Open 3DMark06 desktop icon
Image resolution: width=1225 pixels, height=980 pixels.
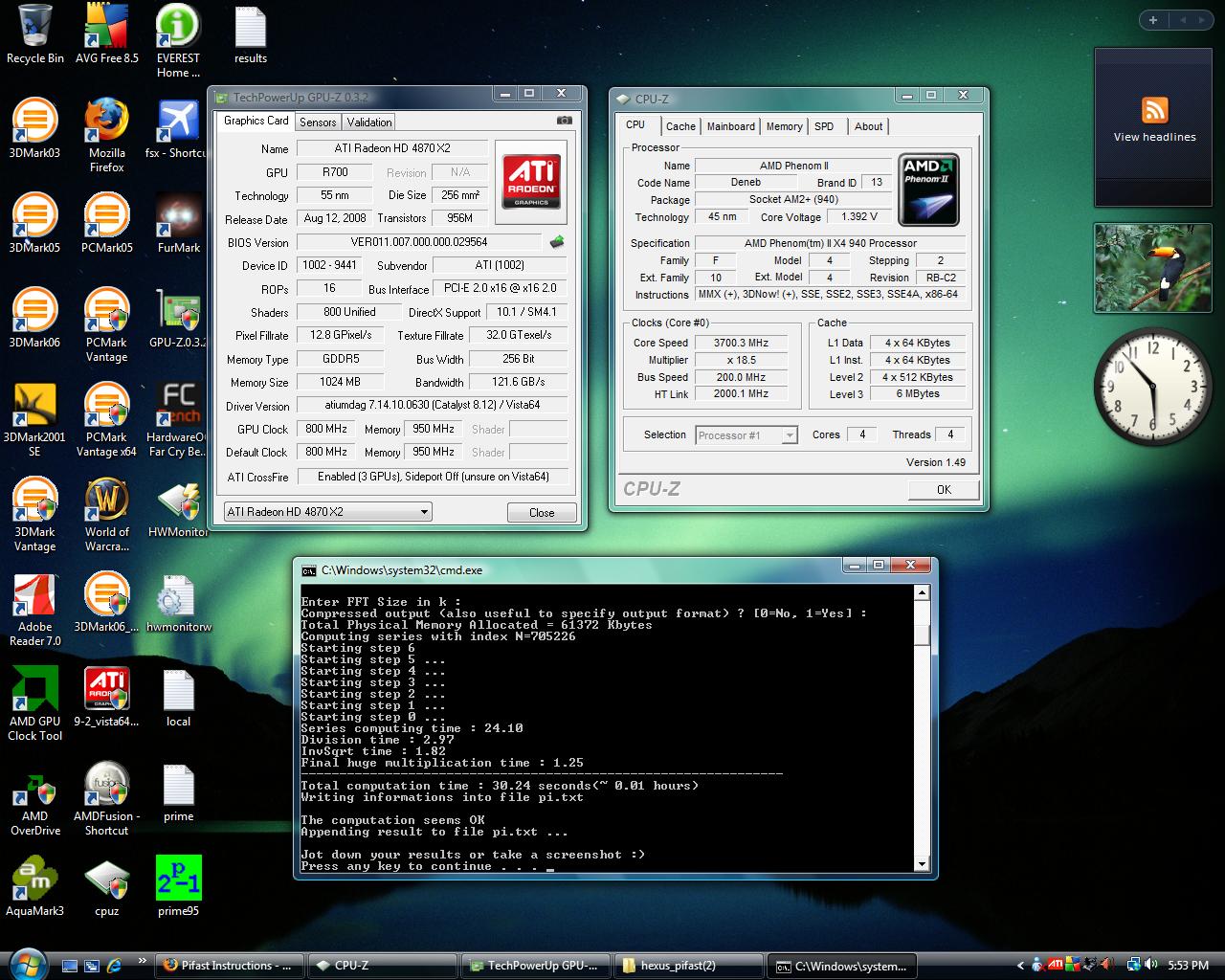(x=34, y=318)
